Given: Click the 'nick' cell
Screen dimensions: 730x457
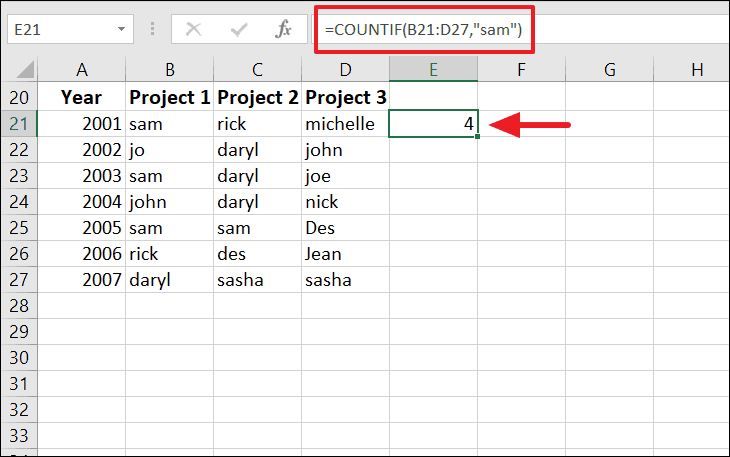Looking at the screenshot, I should point(345,202).
